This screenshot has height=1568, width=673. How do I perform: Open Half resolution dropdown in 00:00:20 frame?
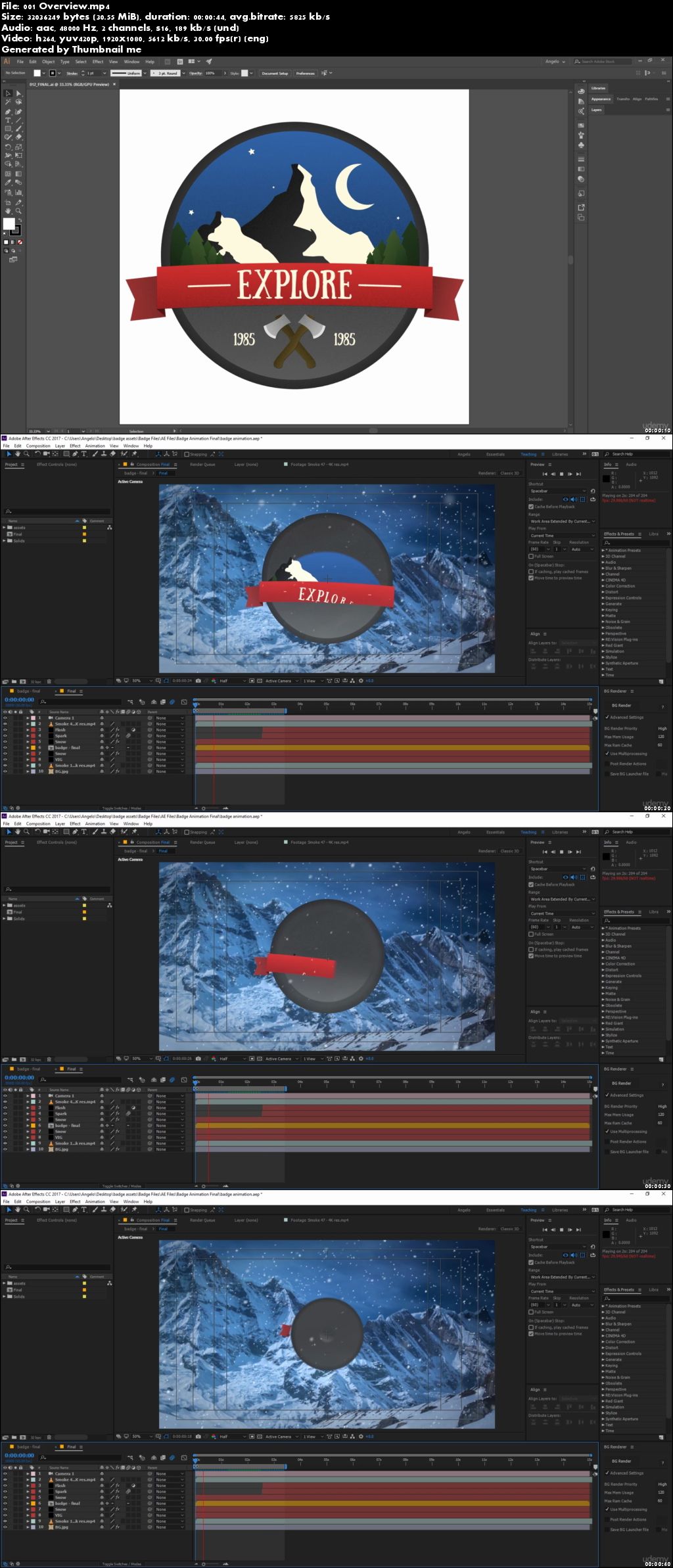coord(233,681)
